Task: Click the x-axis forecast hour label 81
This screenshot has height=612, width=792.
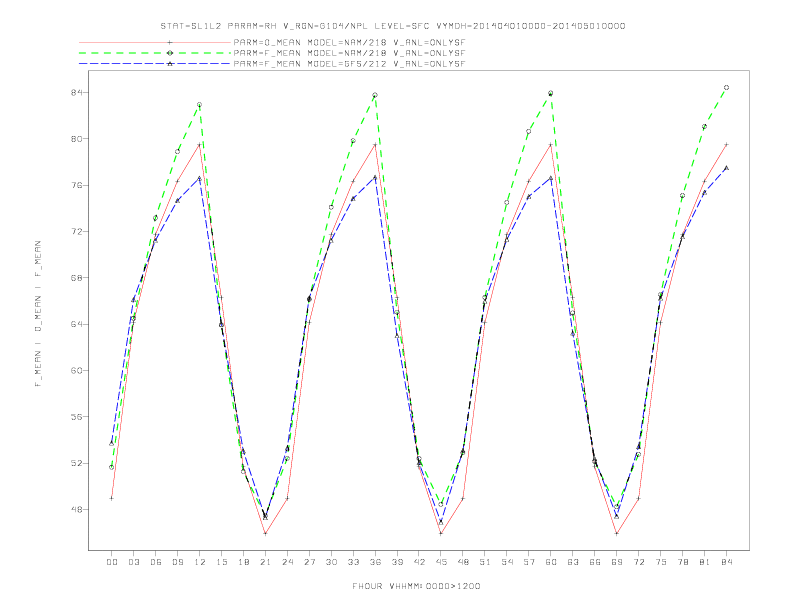Action: tap(705, 562)
